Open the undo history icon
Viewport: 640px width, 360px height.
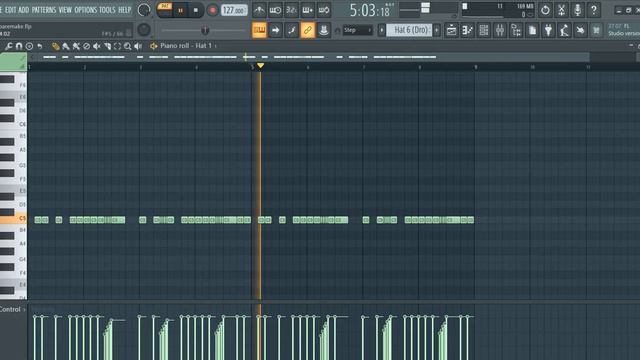pyautogui.click(x=545, y=10)
